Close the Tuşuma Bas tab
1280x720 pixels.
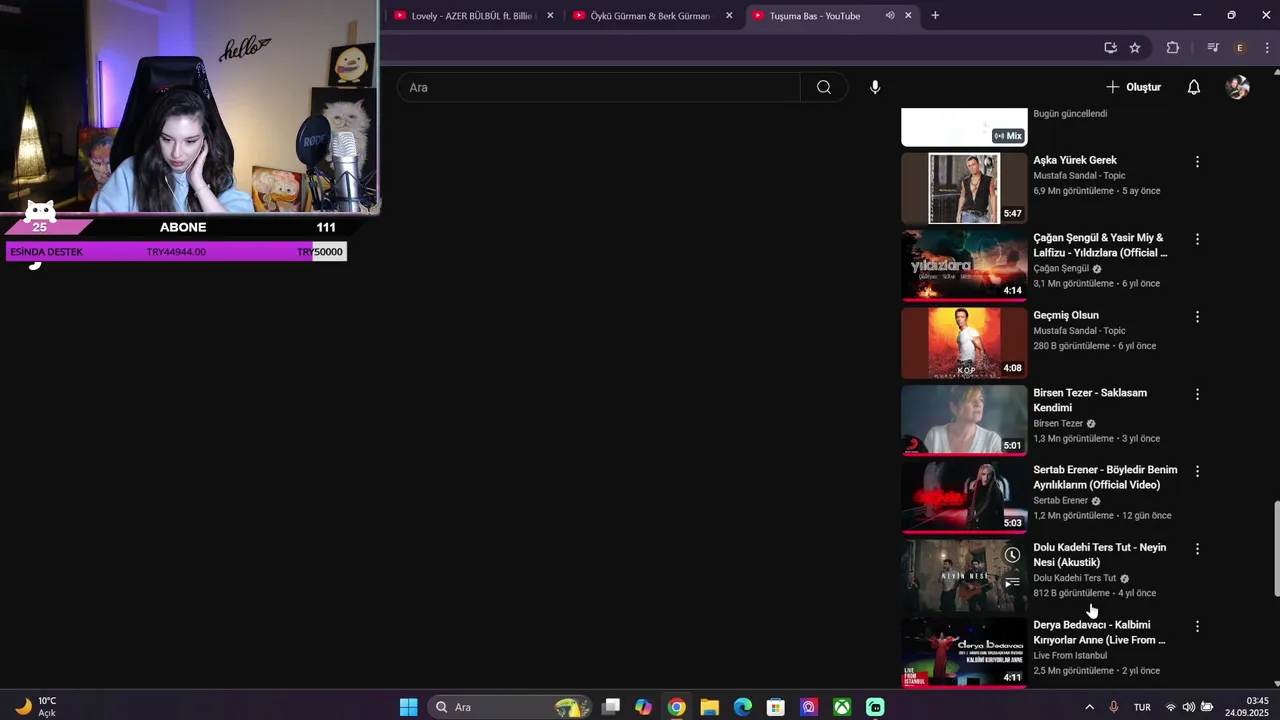click(x=908, y=15)
